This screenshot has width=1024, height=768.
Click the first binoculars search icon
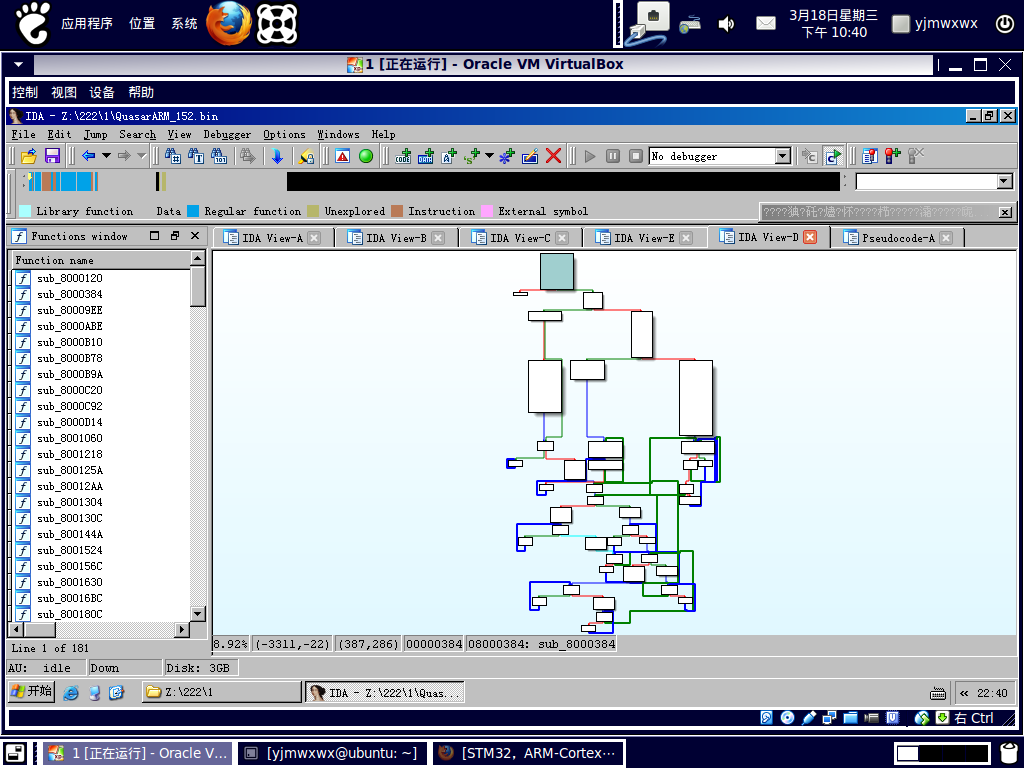(x=172, y=156)
